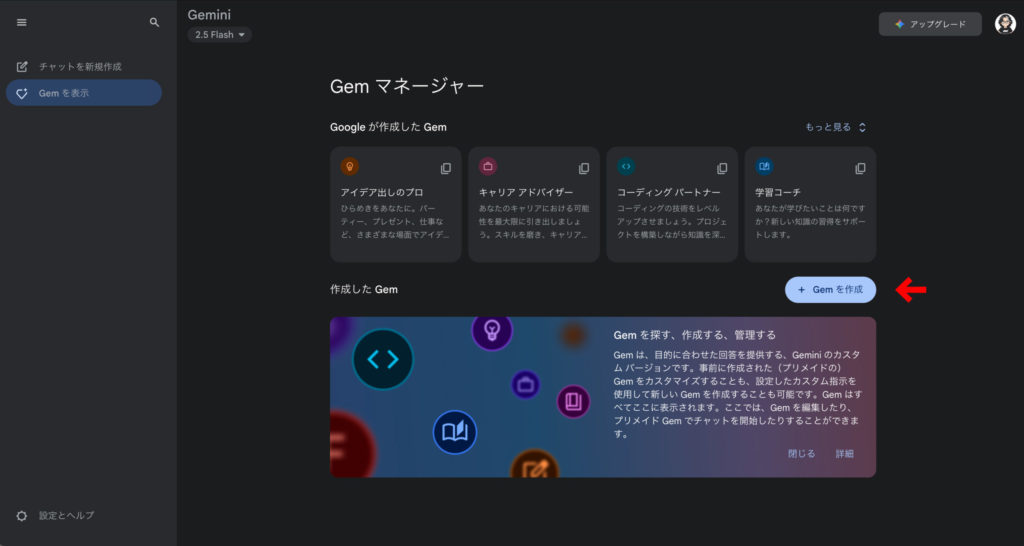Copy the コーディング パートナー Gem
Image resolution: width=1024 pixels, height=546 pixels.
722,169
